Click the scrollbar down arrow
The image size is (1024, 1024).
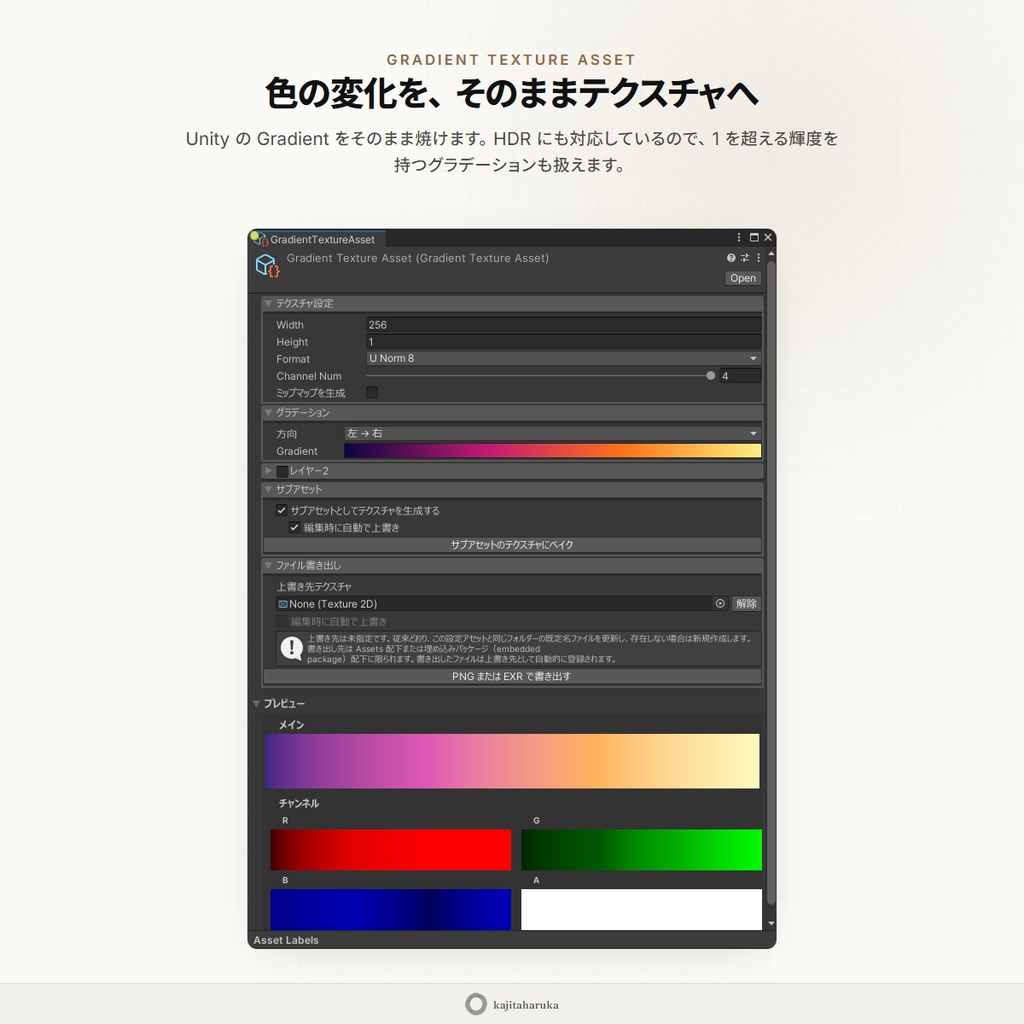(771, 923)
